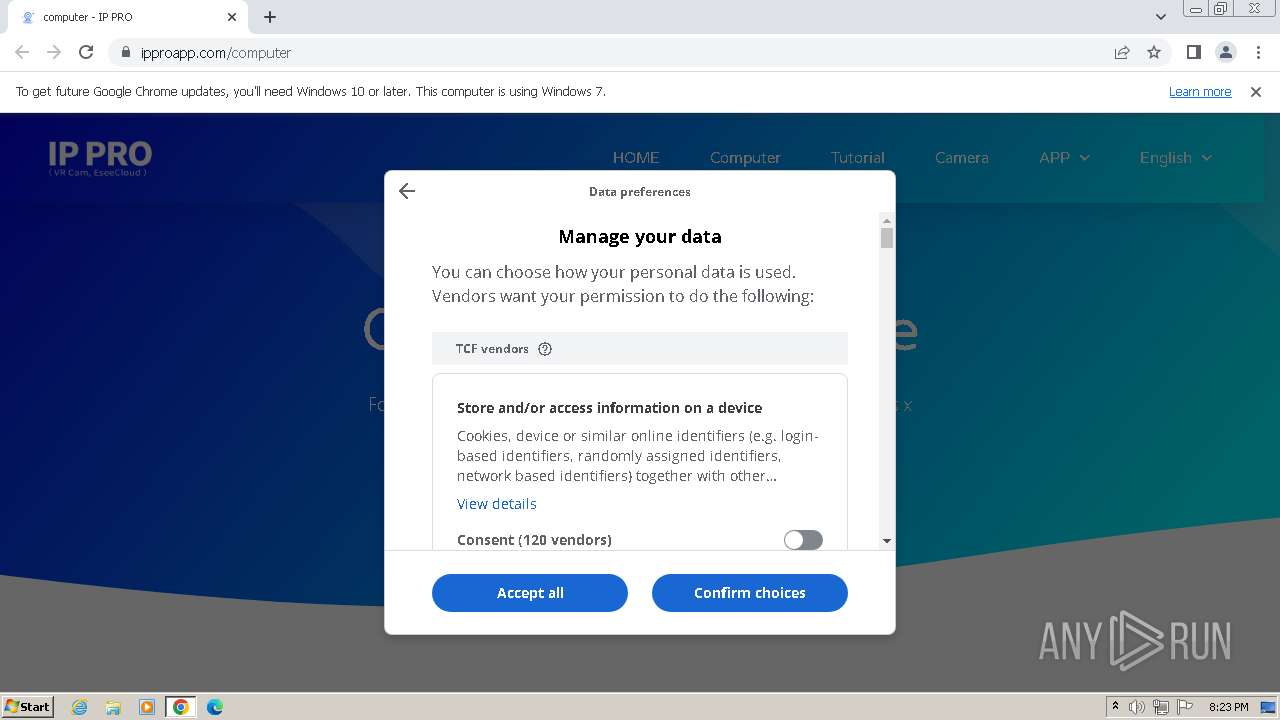Click browser back arrow
The height and width of the screenshot is (720, 1280).
click(x=22, y=53)
